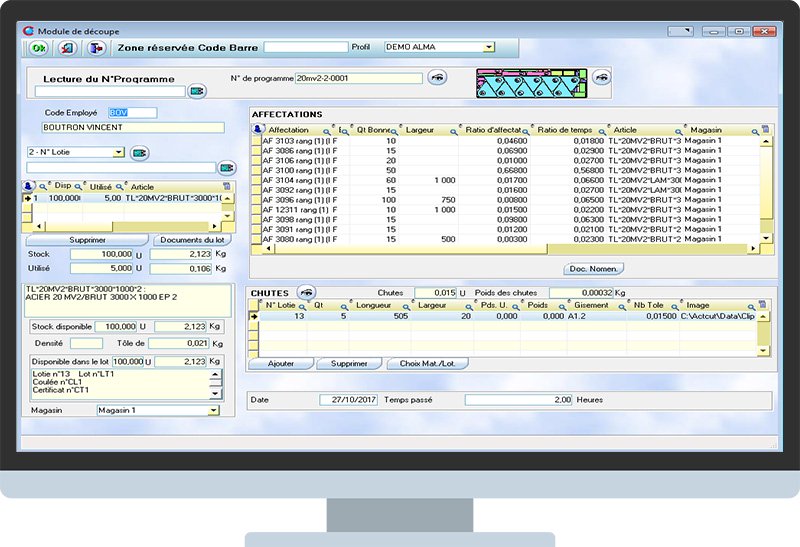Click the green Ok toolbar button
The height and width of the screenshot is (547, 800).
38,47
